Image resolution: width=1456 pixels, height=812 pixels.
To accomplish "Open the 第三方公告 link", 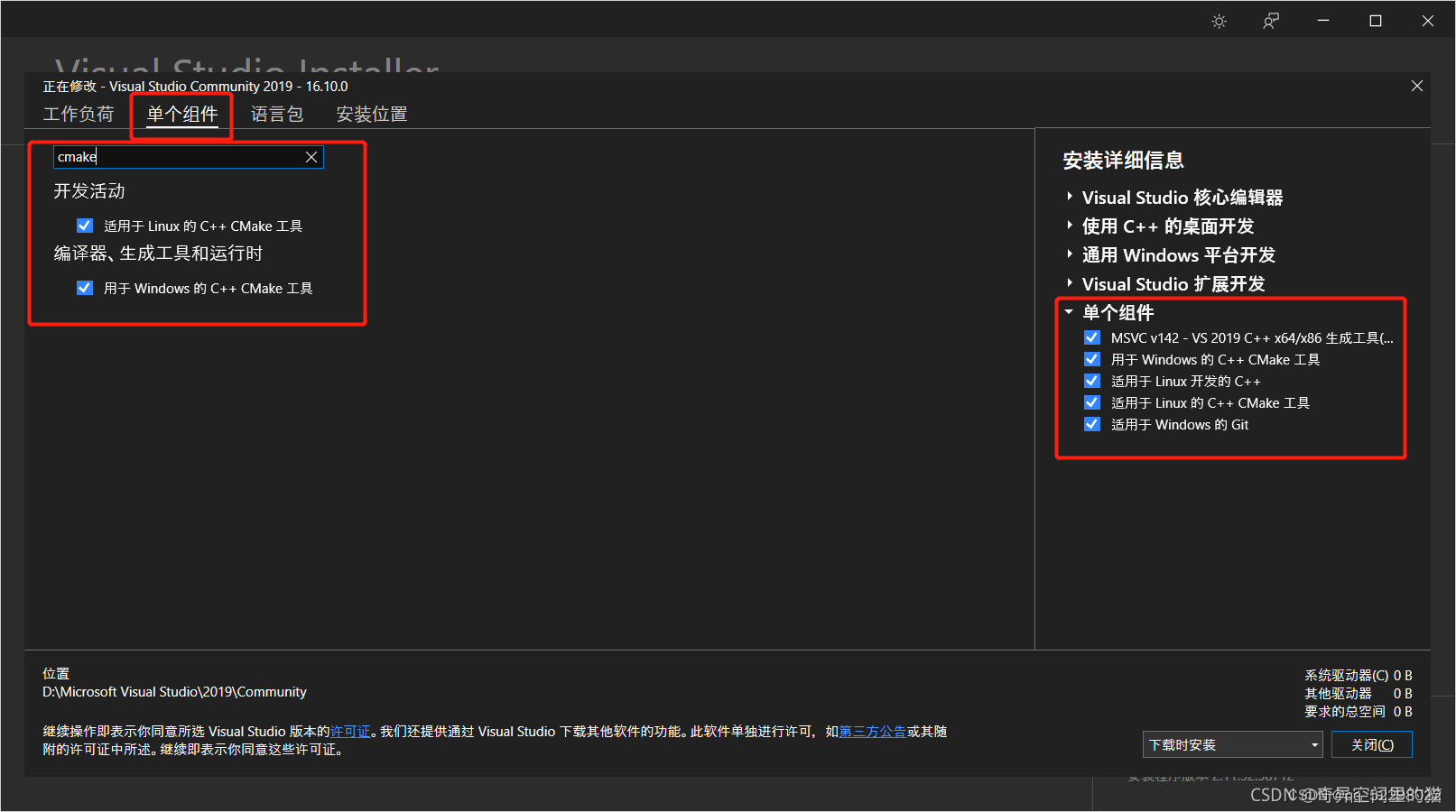I will point(872,731).
